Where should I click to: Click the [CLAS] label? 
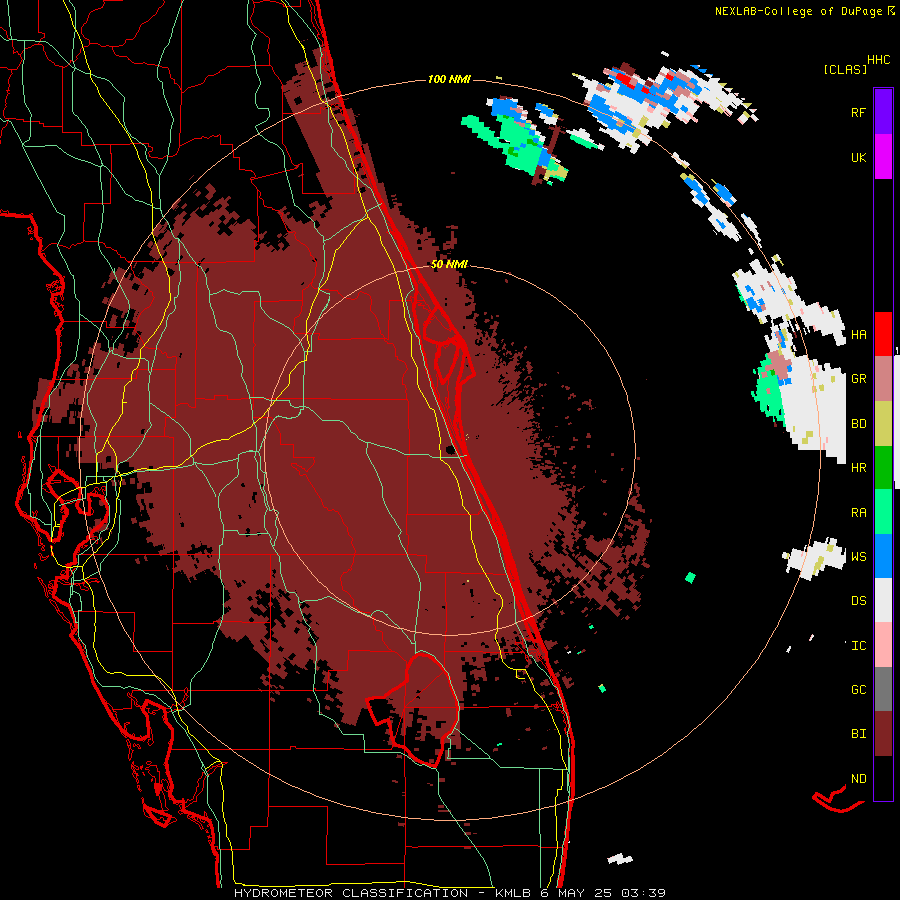tap(845, 69)
